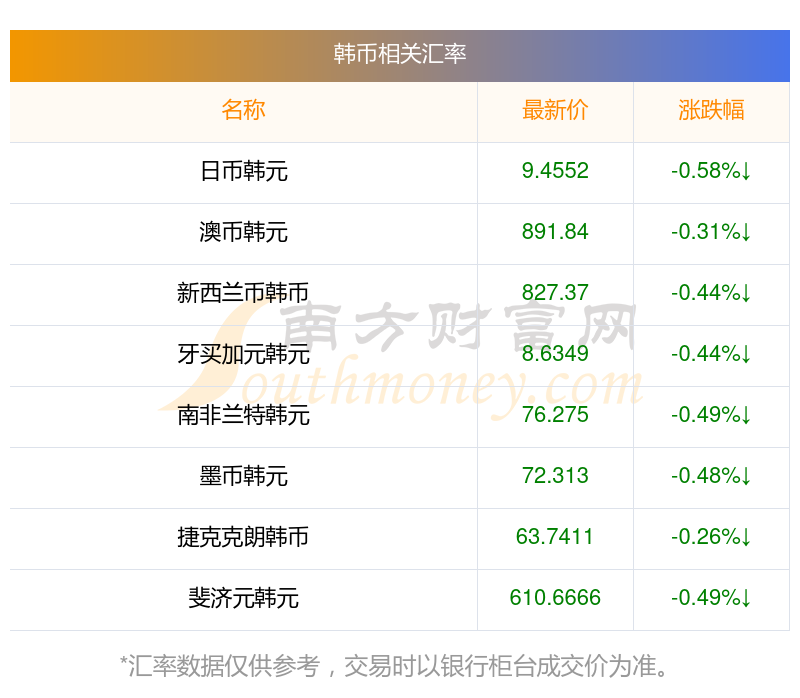This screenshot has height=698, width=800.
Task: Open the 日币韩元 currency pair
Action: pyautogui.click(x=243, y=171)
